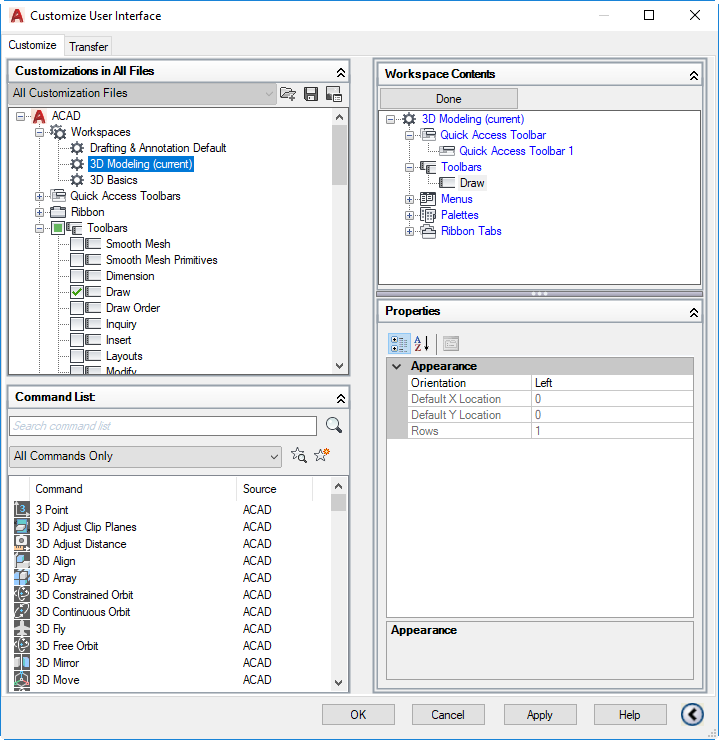Toggle the green Toolbars parent checkbox
Viewport: 719px width, 740px height.
(58, 228)
